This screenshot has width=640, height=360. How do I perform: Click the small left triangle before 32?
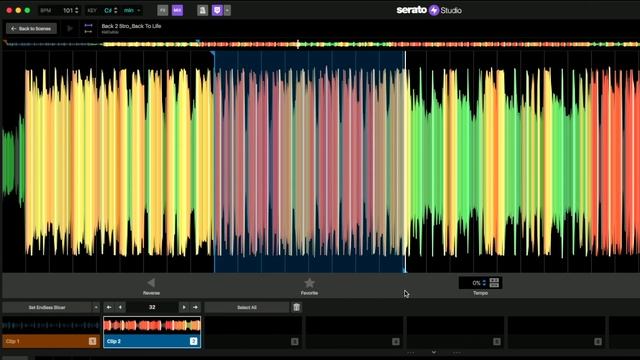(120, 307)
